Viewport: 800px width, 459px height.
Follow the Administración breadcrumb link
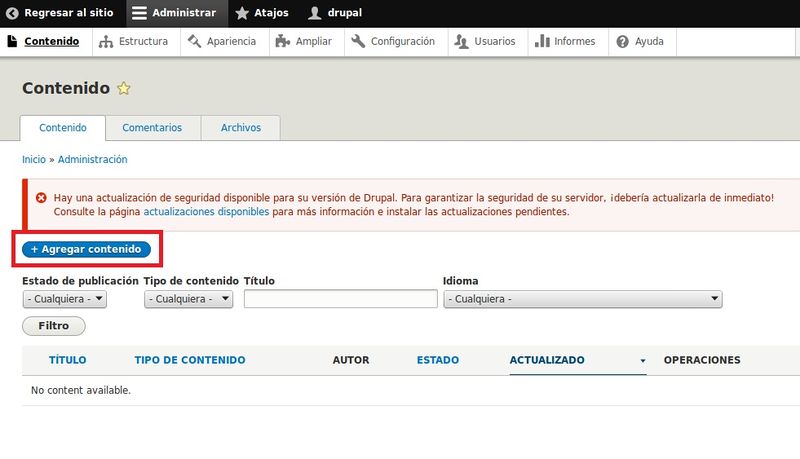[92, 159]
